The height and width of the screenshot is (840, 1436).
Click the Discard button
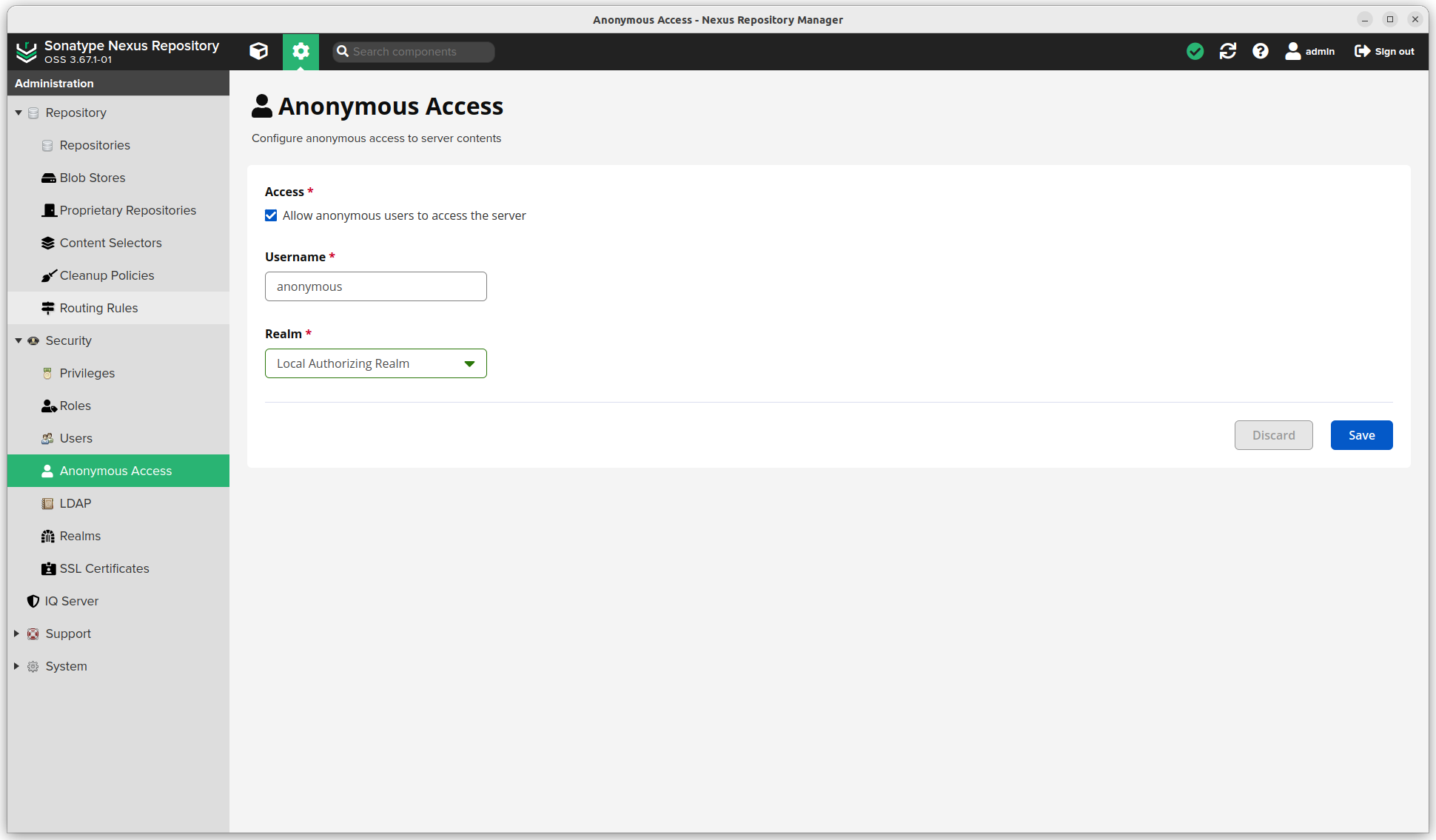point(1273,435)
